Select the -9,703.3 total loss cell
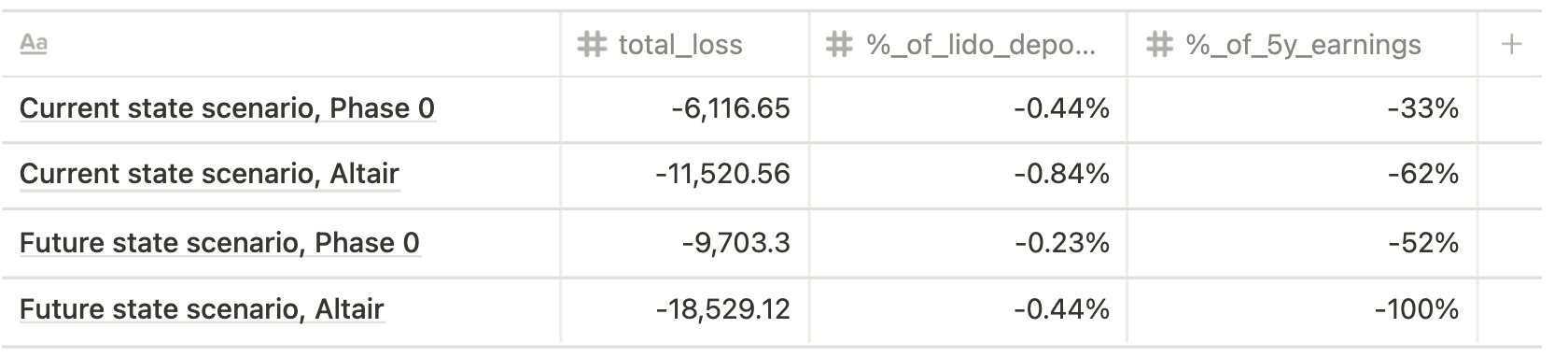The width and height of the screenshot is (1568, 357). click(684, 243)
